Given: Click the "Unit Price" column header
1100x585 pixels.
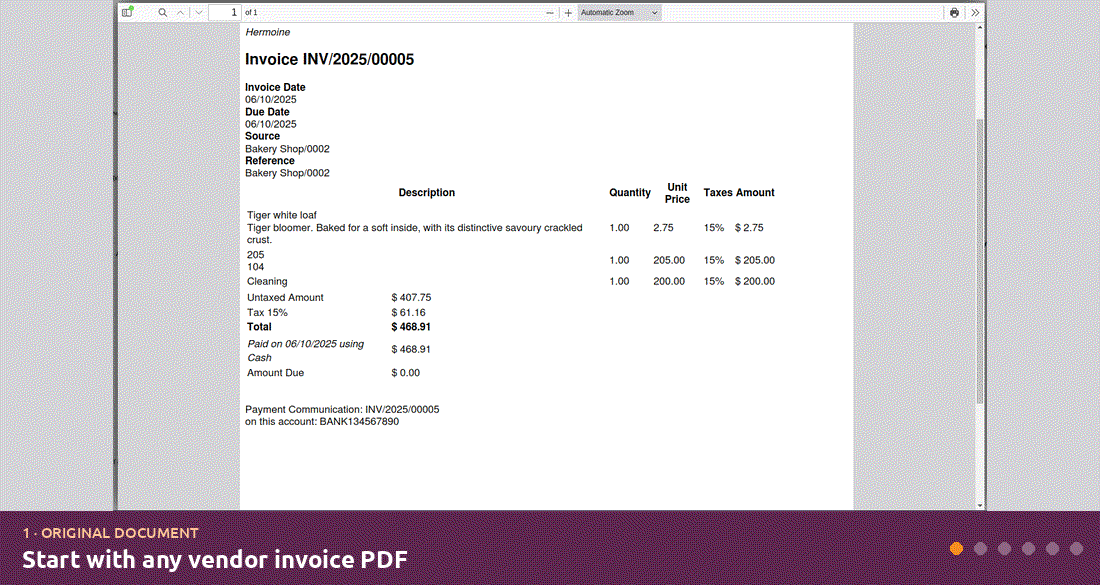Looking at the screenshot, I should [x=678, y=193].
